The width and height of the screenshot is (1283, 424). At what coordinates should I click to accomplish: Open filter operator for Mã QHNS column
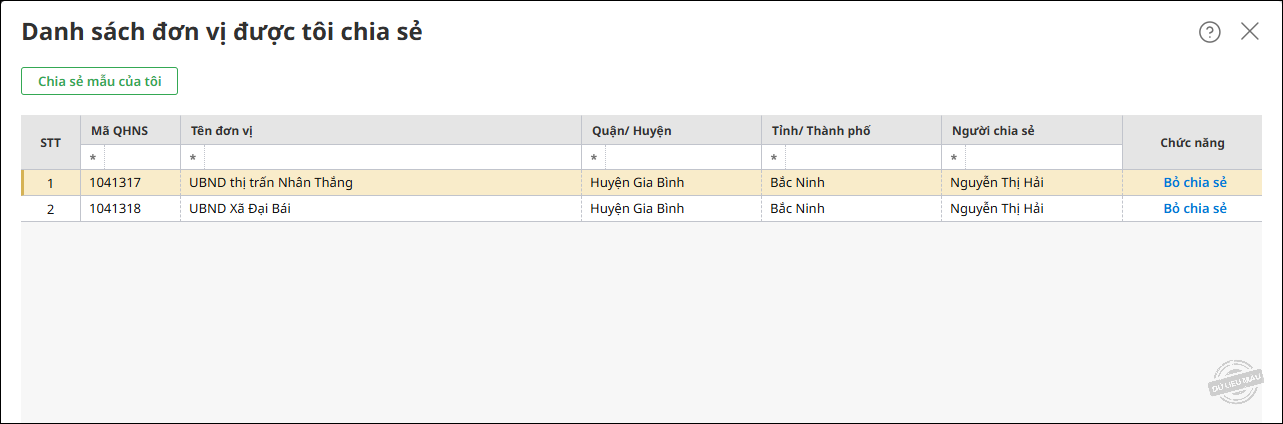93,158
